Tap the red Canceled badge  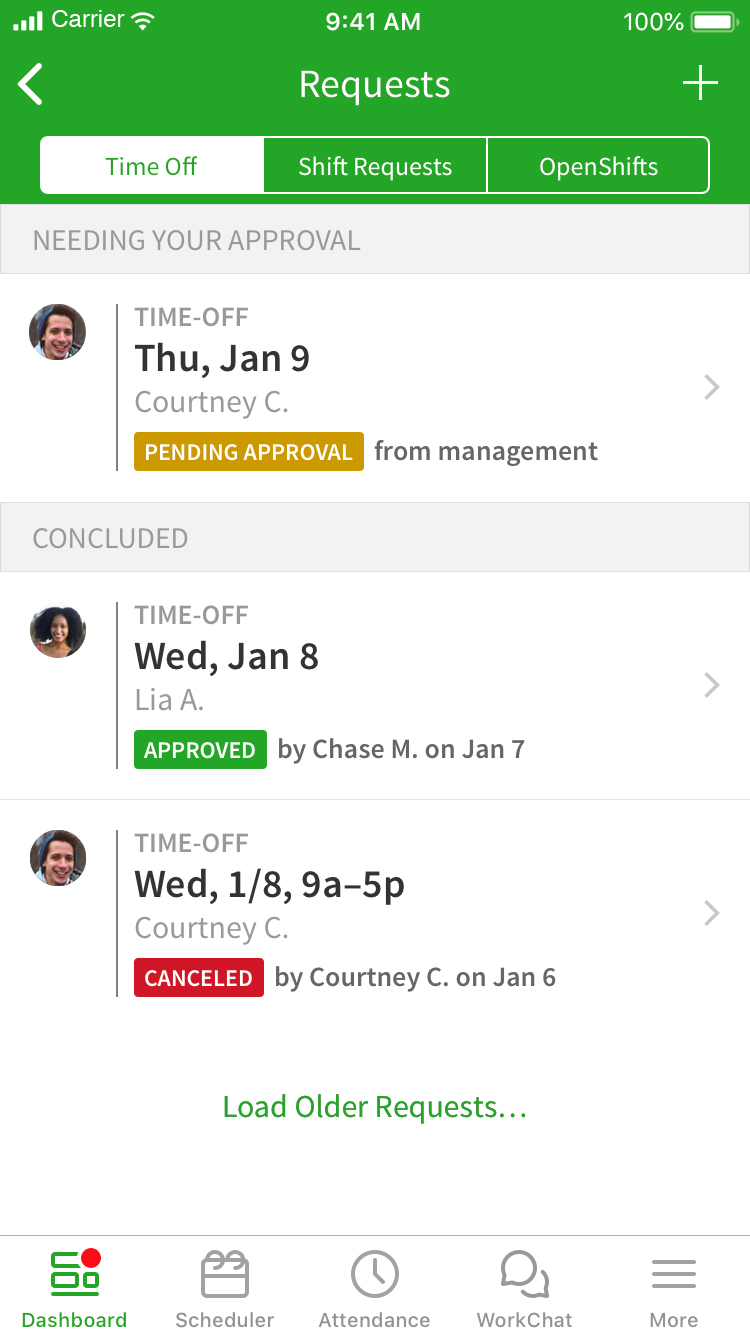(199, 978)
